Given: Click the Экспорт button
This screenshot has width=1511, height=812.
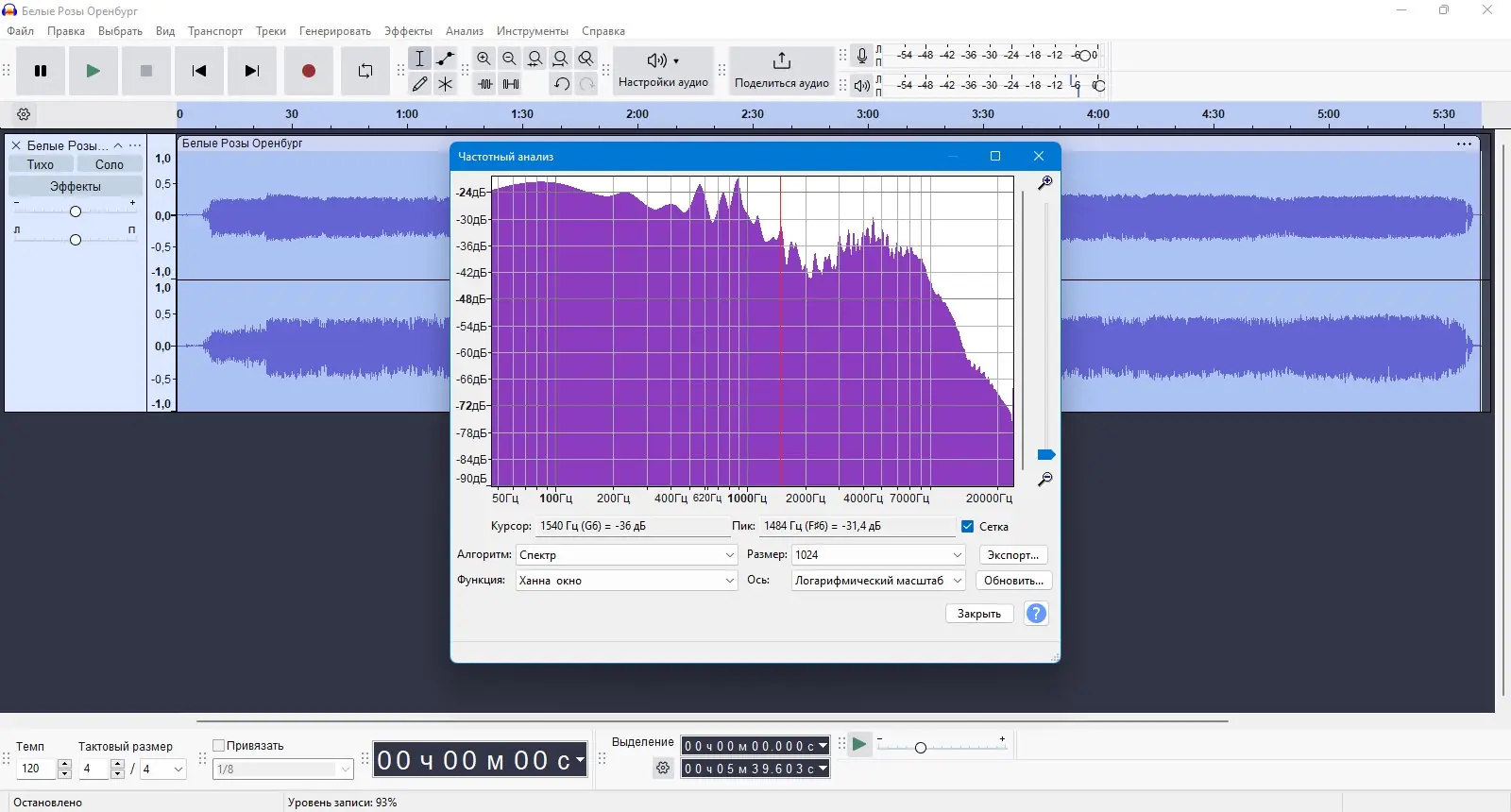Looking at the screenshot, I should 1013,555.
